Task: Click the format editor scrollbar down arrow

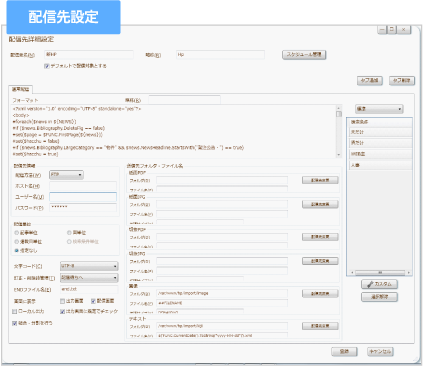Action: (339, 155)
